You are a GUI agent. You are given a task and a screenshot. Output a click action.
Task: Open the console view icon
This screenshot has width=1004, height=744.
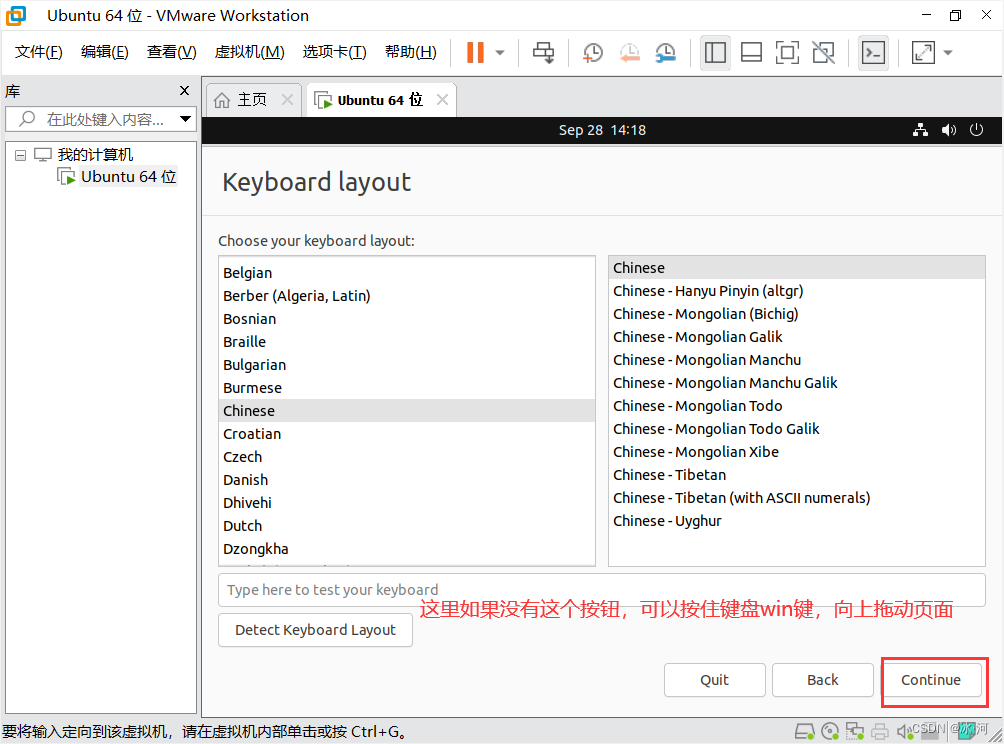coord(873,53)
